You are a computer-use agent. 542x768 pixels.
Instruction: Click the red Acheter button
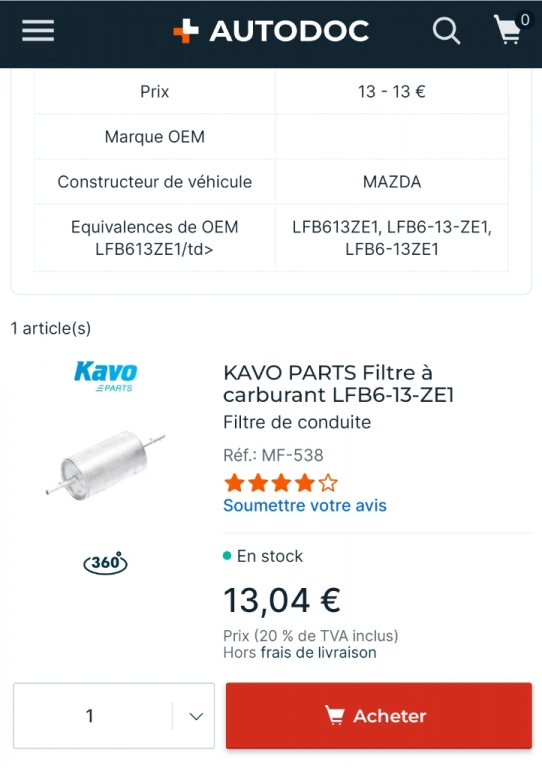point(378,716)
